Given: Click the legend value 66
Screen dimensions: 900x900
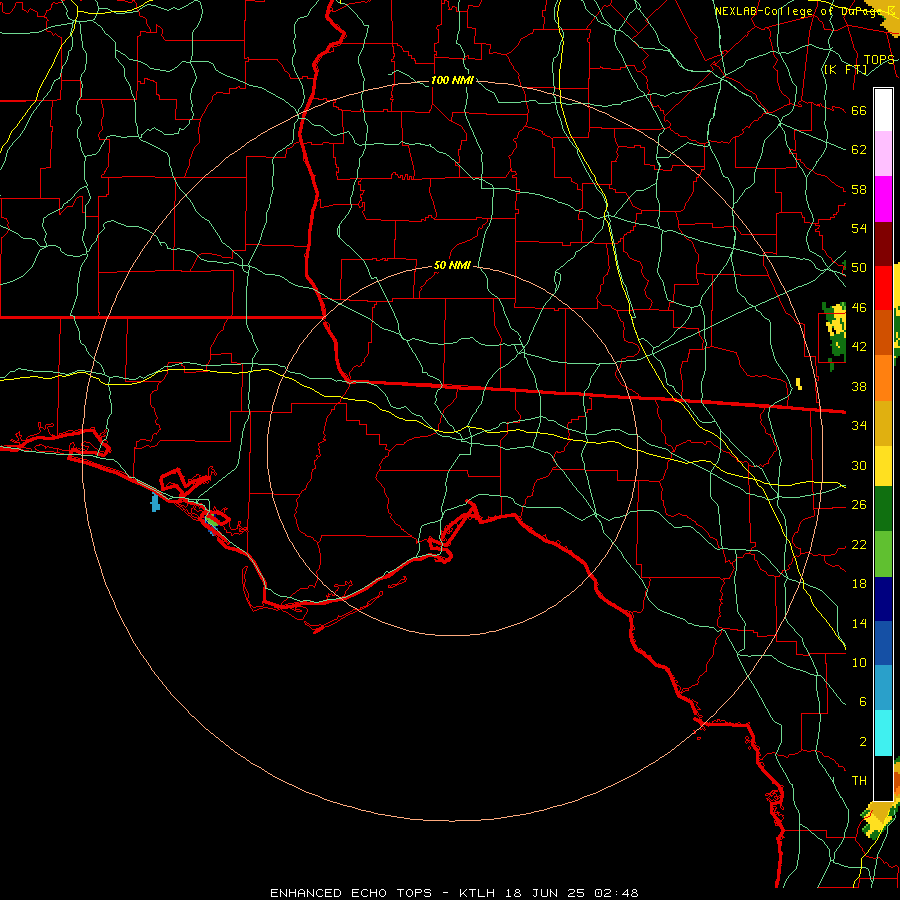Looking at the screenshot, I should (859, 110).
